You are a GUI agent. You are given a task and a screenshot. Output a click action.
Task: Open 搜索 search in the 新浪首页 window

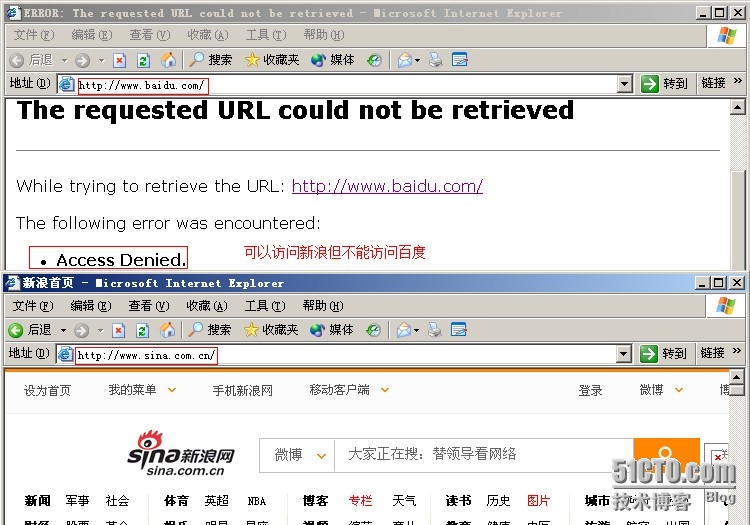pos(209,329)
